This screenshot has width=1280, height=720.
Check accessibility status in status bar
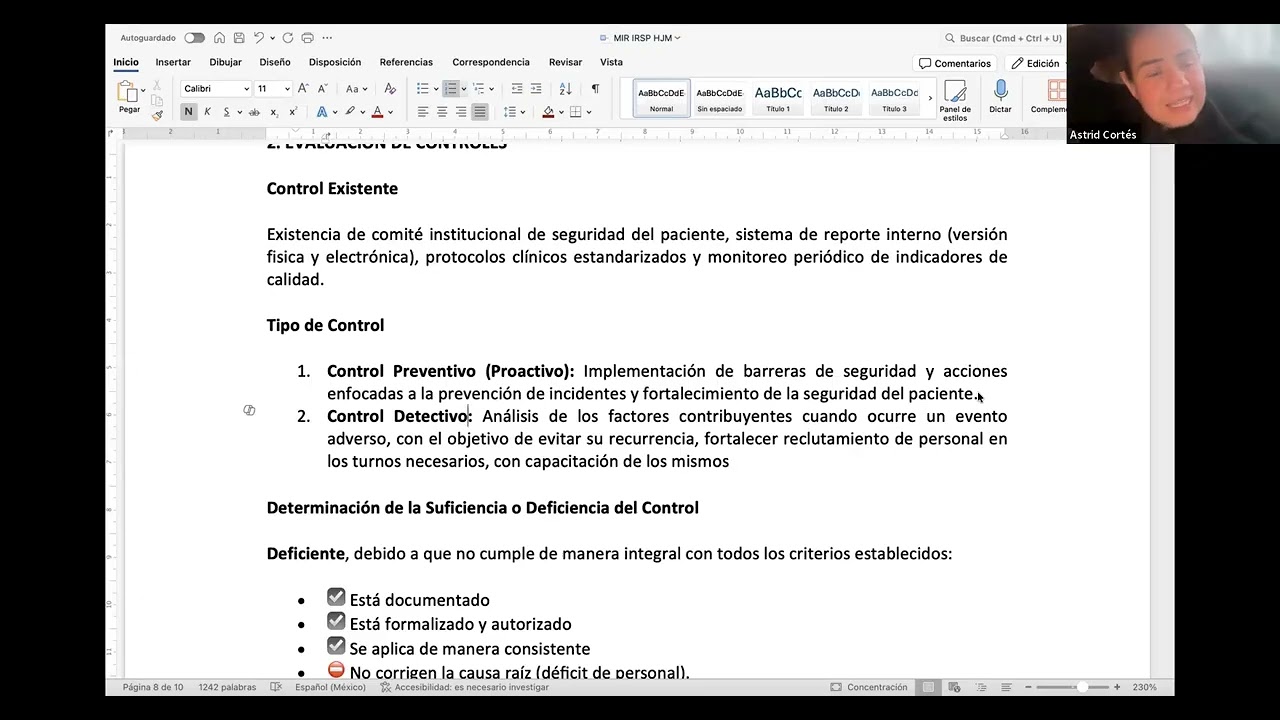pyautogui.click(x=464, y=687)
